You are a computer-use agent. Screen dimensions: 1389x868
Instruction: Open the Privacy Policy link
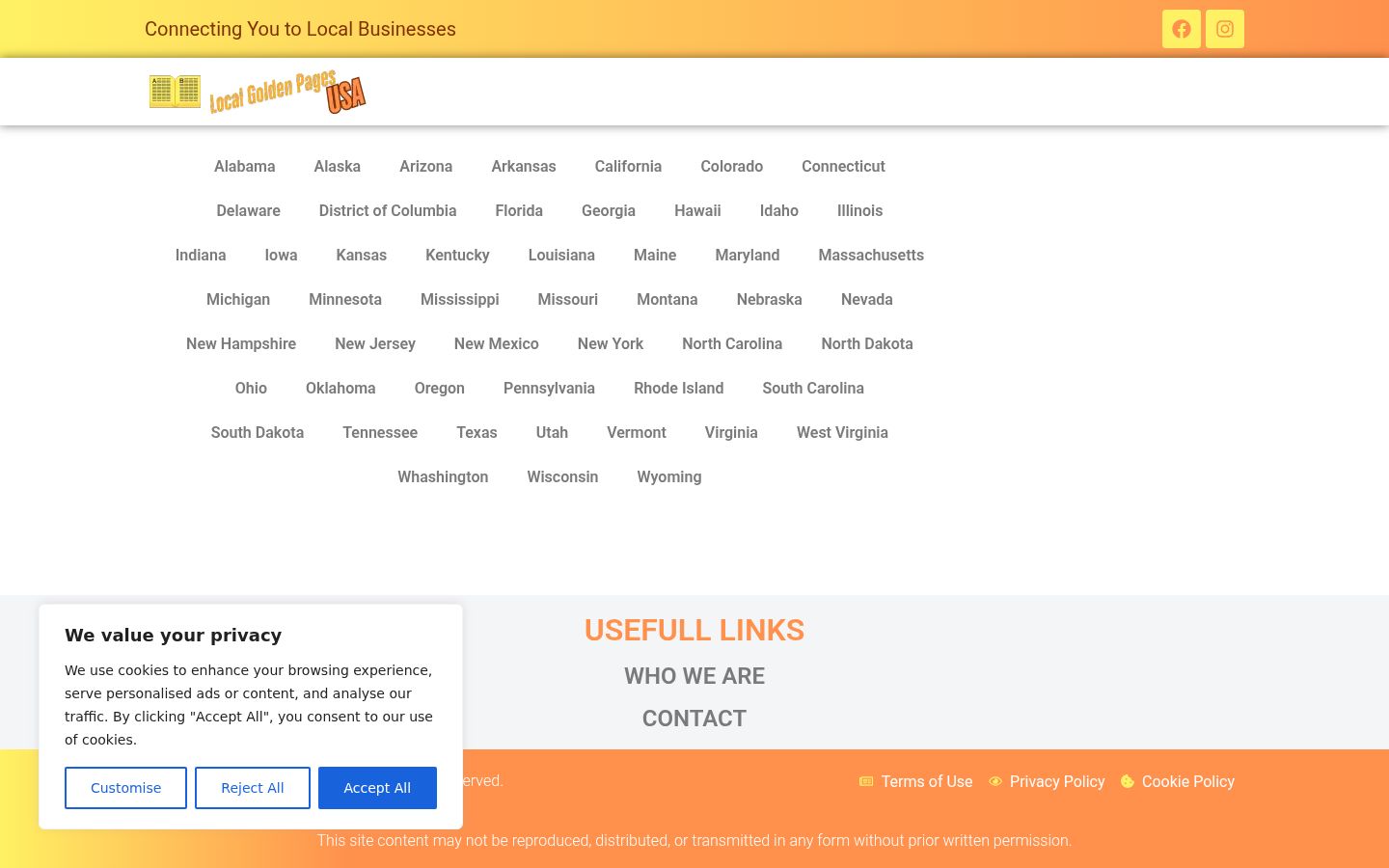point(1057,781)
